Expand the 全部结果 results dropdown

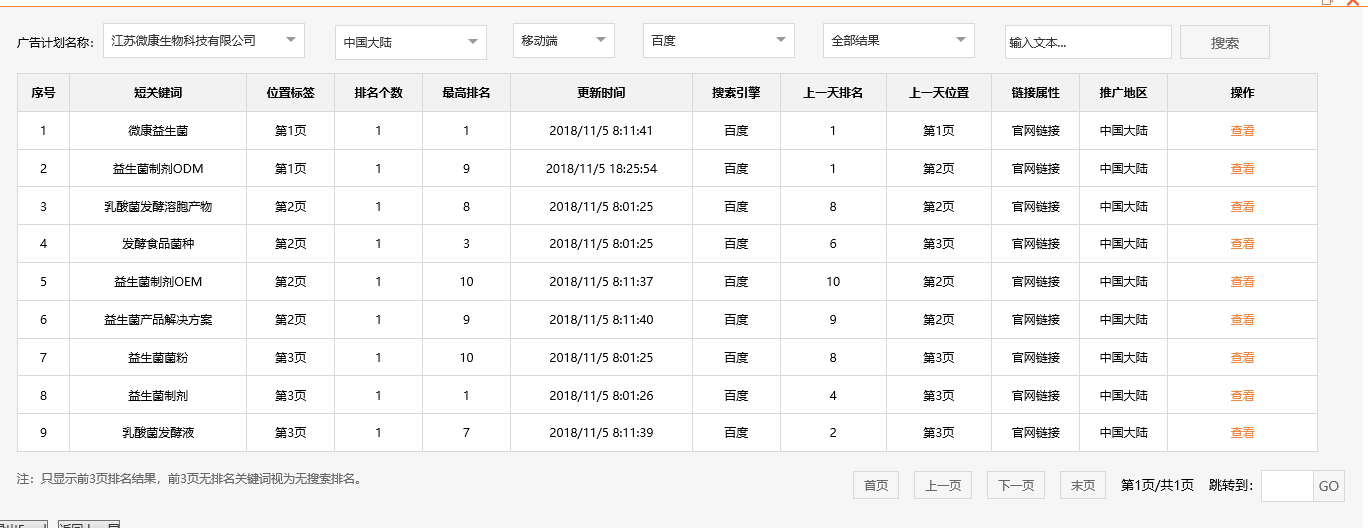point(898,41)
